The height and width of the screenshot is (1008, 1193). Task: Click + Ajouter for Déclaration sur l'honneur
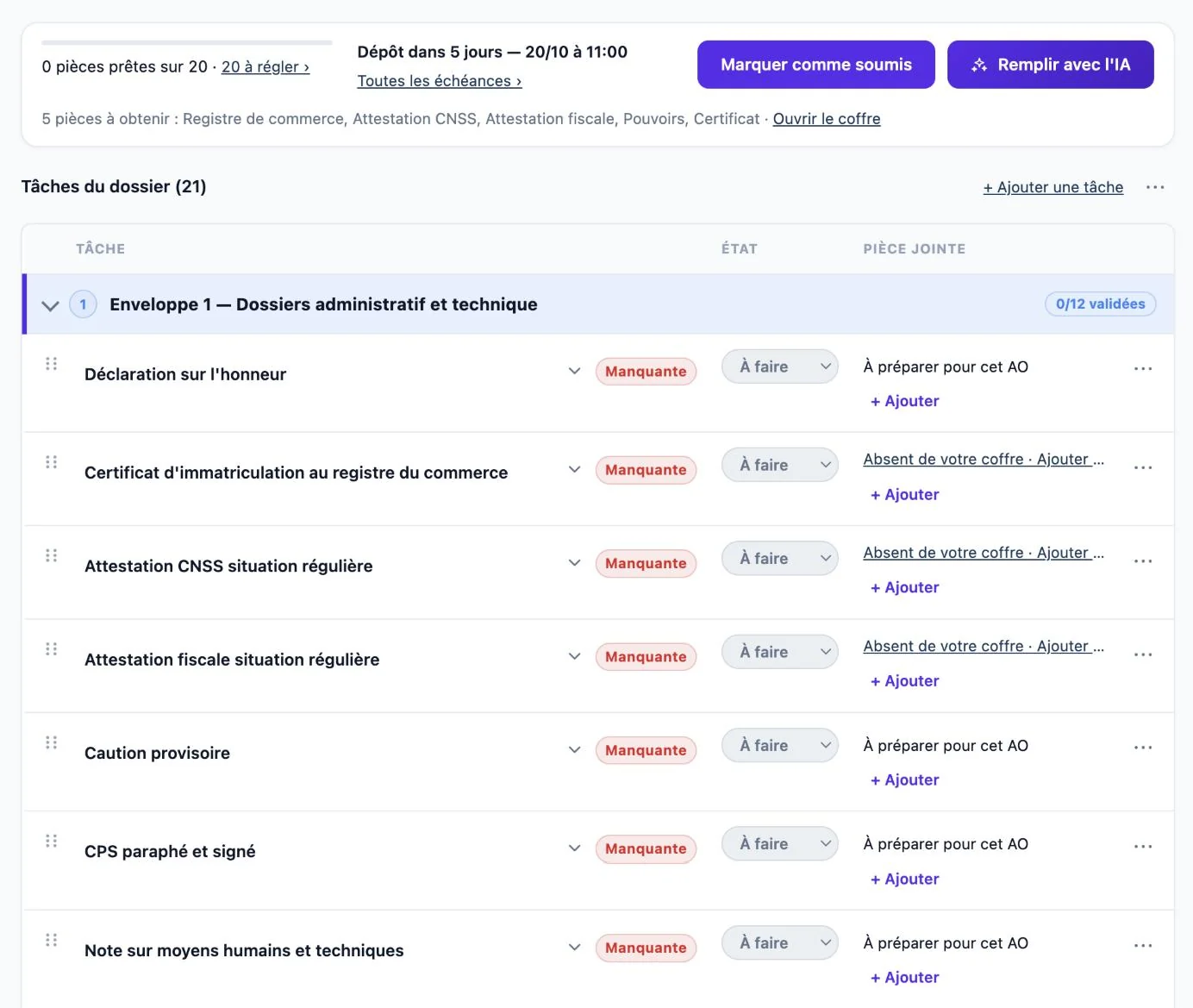tap(905, 401)
